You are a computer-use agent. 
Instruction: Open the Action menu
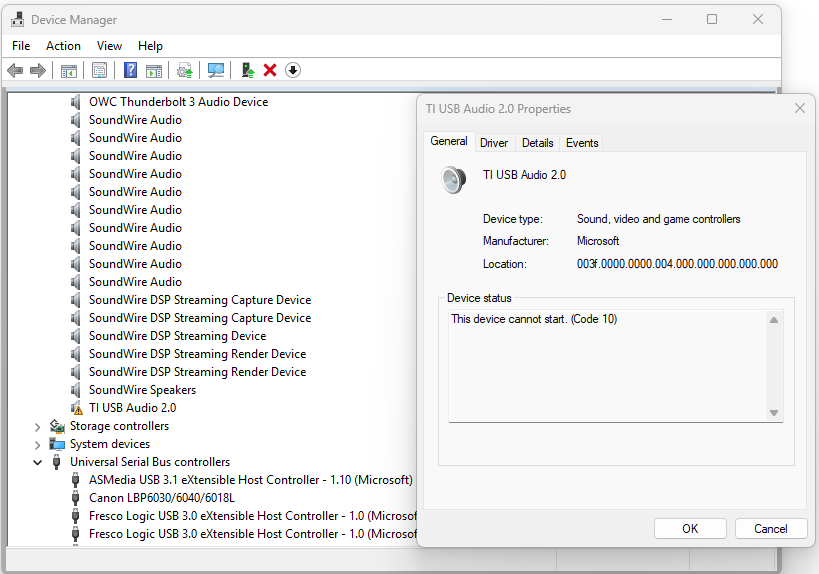[x=63, y=46]
